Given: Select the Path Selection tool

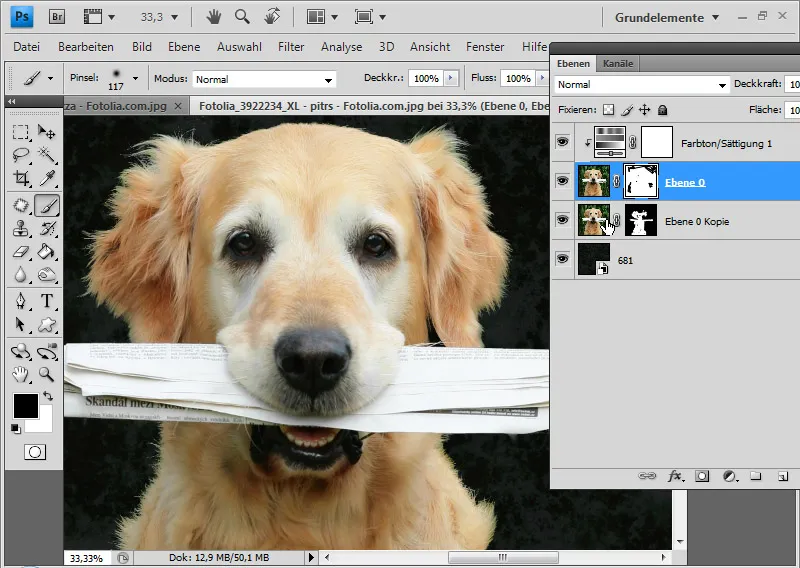Looking at the screenshot, I should pyautogui.click(x=21, y=324).
